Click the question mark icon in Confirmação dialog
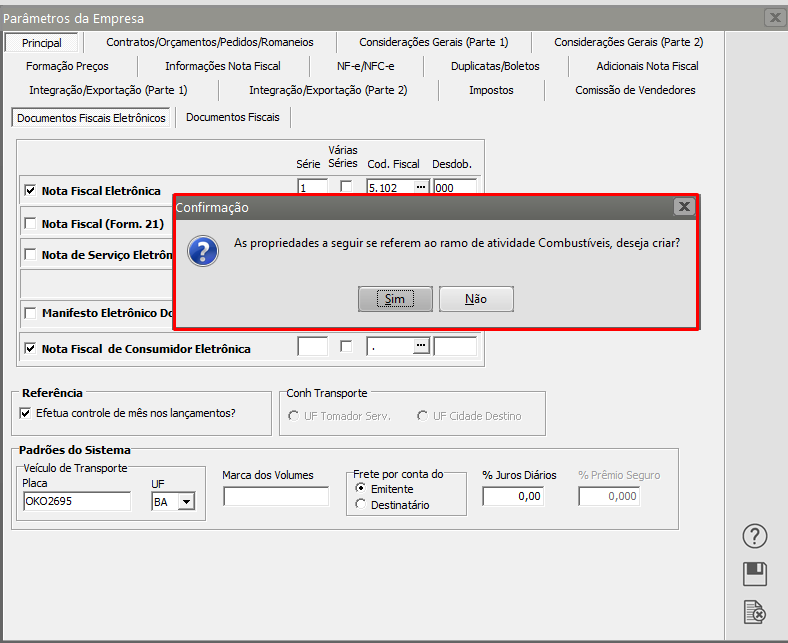 (x=203, y=251)
